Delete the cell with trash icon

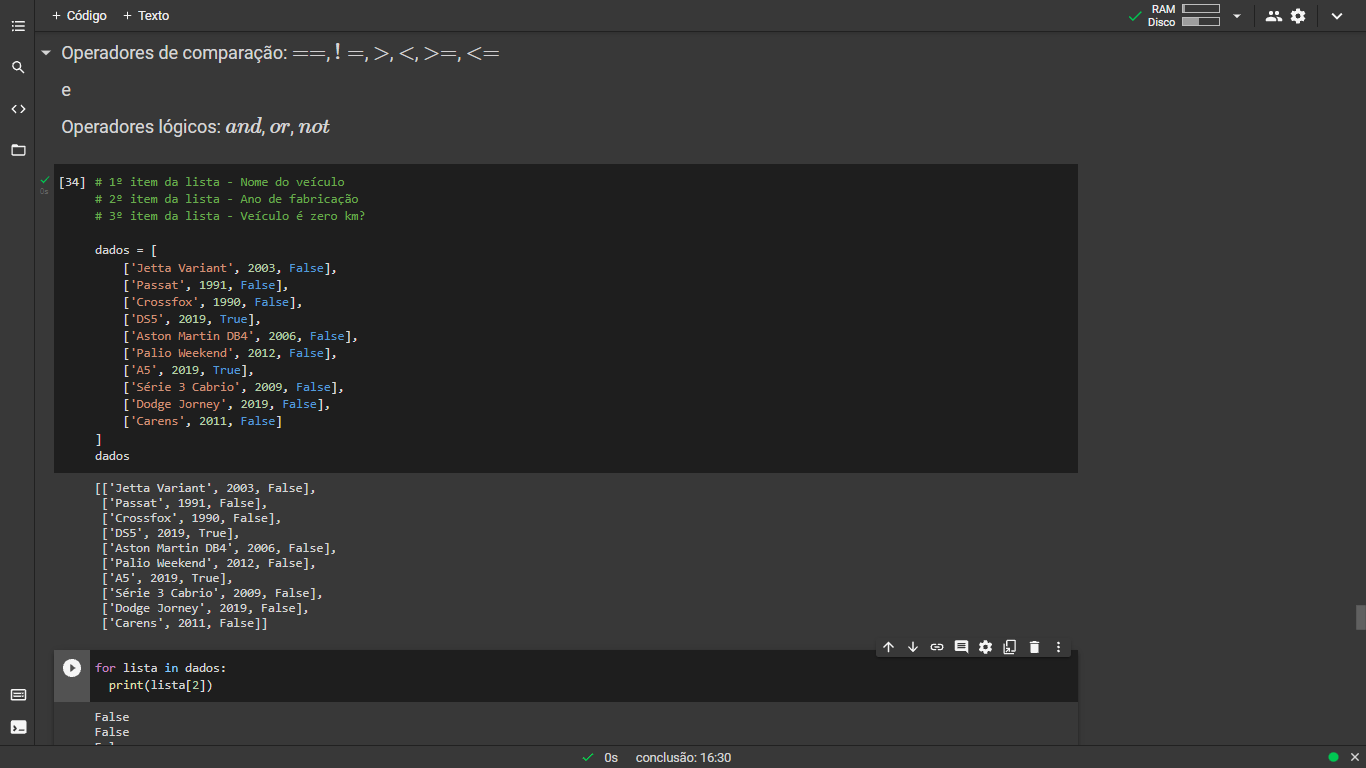pos(1034,647)
